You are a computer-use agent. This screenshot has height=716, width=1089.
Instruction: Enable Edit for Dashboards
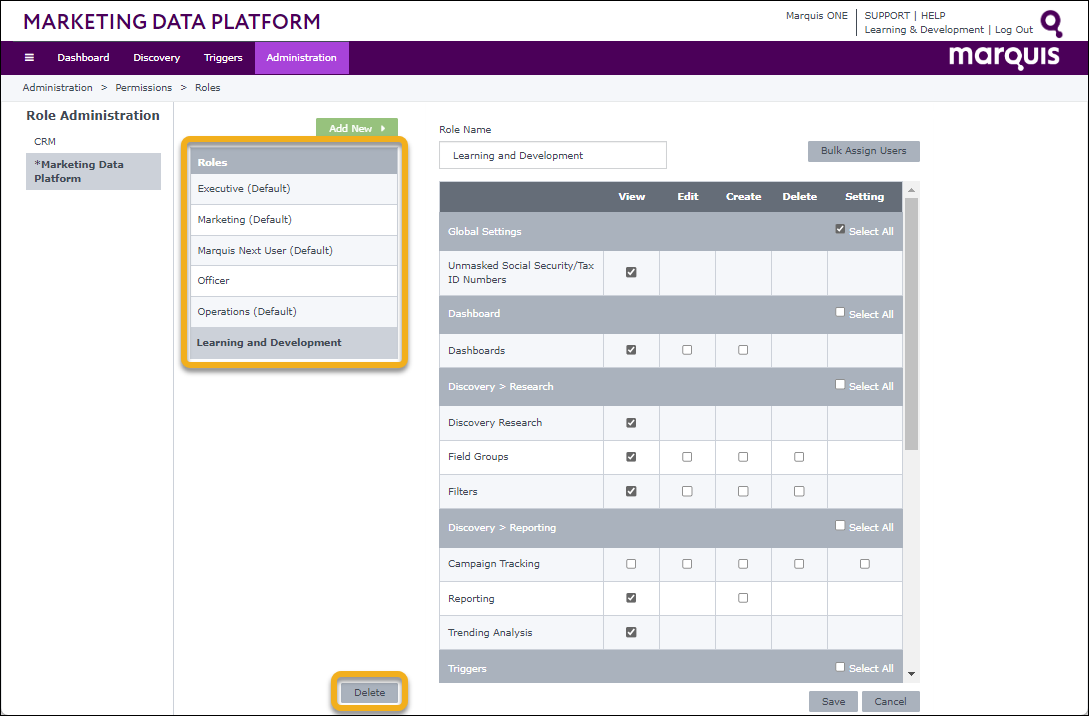pos(687,350)
